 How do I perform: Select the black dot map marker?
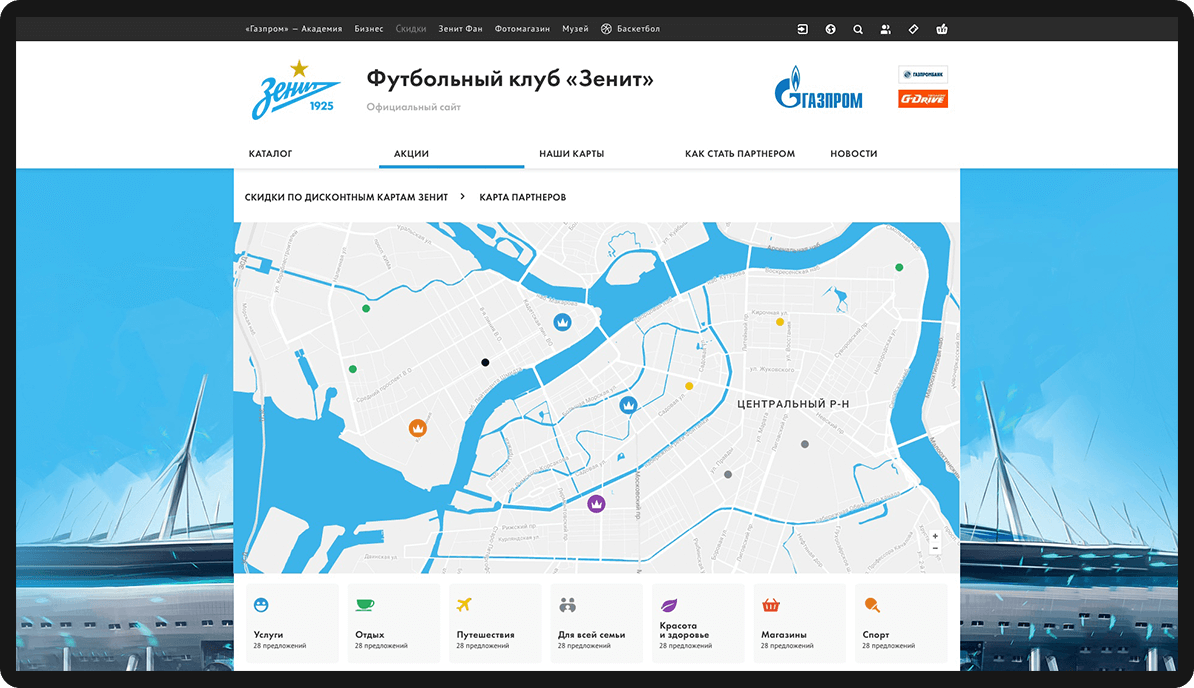pyautogui.click(x=485, y=362)
